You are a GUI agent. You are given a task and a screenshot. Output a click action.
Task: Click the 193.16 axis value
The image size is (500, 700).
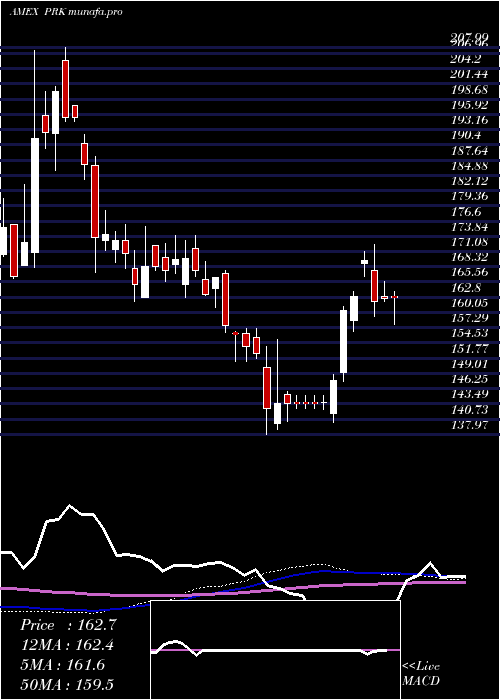468,120
